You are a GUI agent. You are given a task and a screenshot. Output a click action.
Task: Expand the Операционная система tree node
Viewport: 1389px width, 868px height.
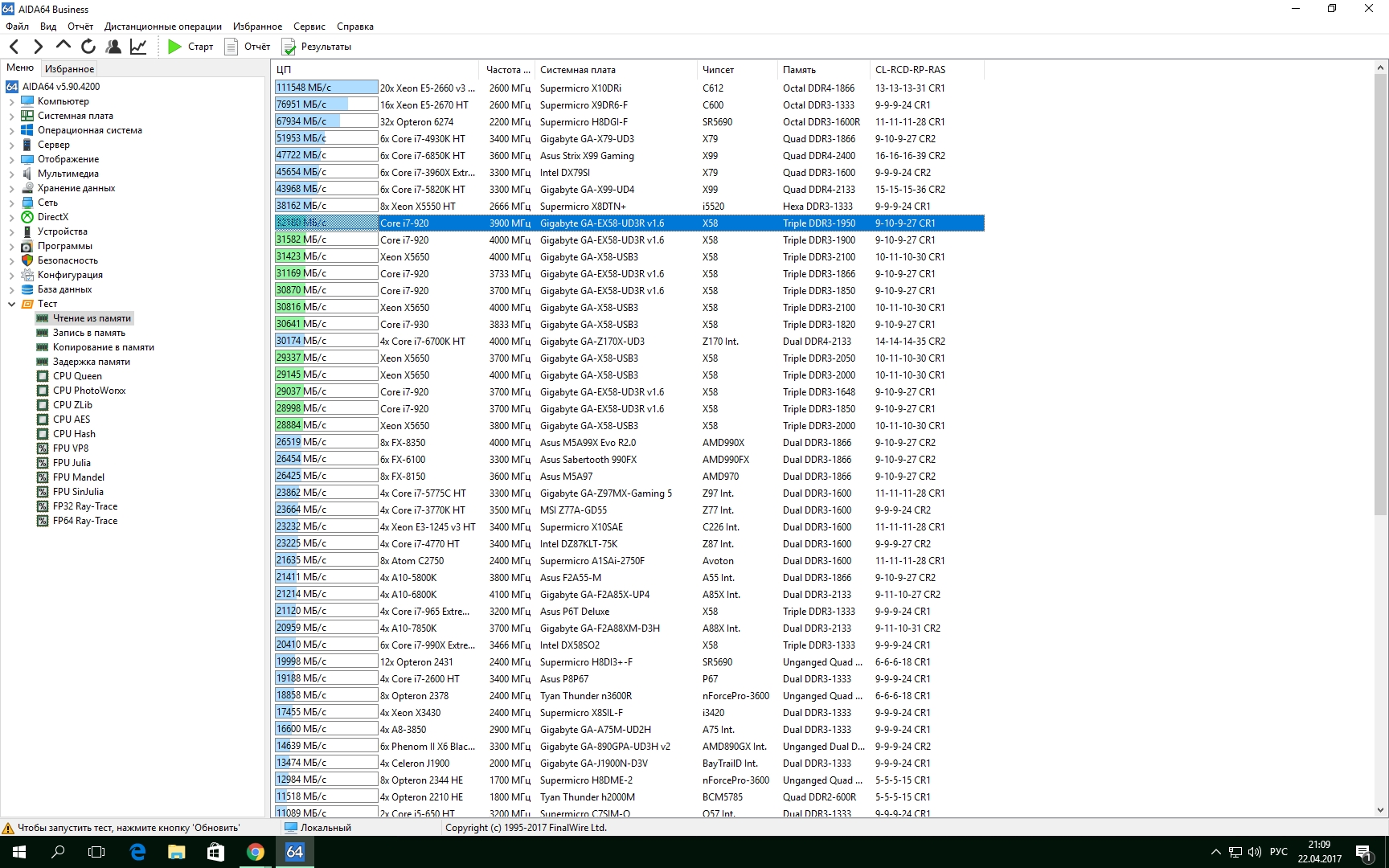pyautogui.click(x=11, y=130)
